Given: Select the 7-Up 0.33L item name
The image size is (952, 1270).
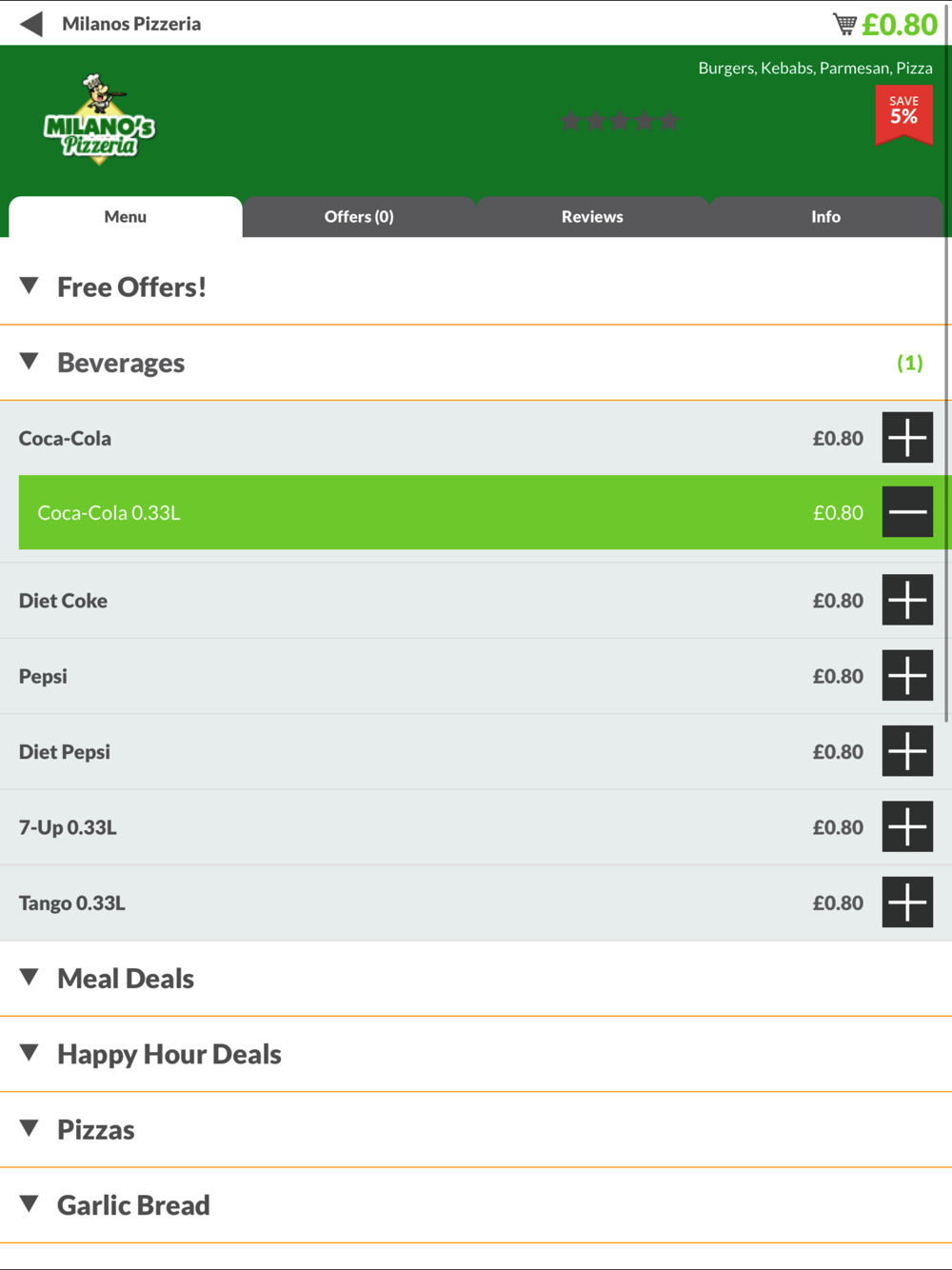Looking at the screenshot, I should (x=68, y=827).
